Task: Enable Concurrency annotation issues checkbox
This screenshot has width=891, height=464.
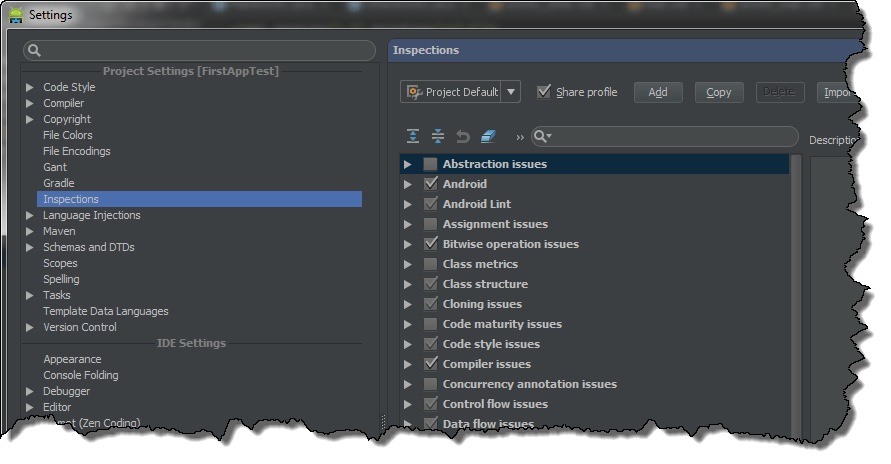Action: (430, 384)
